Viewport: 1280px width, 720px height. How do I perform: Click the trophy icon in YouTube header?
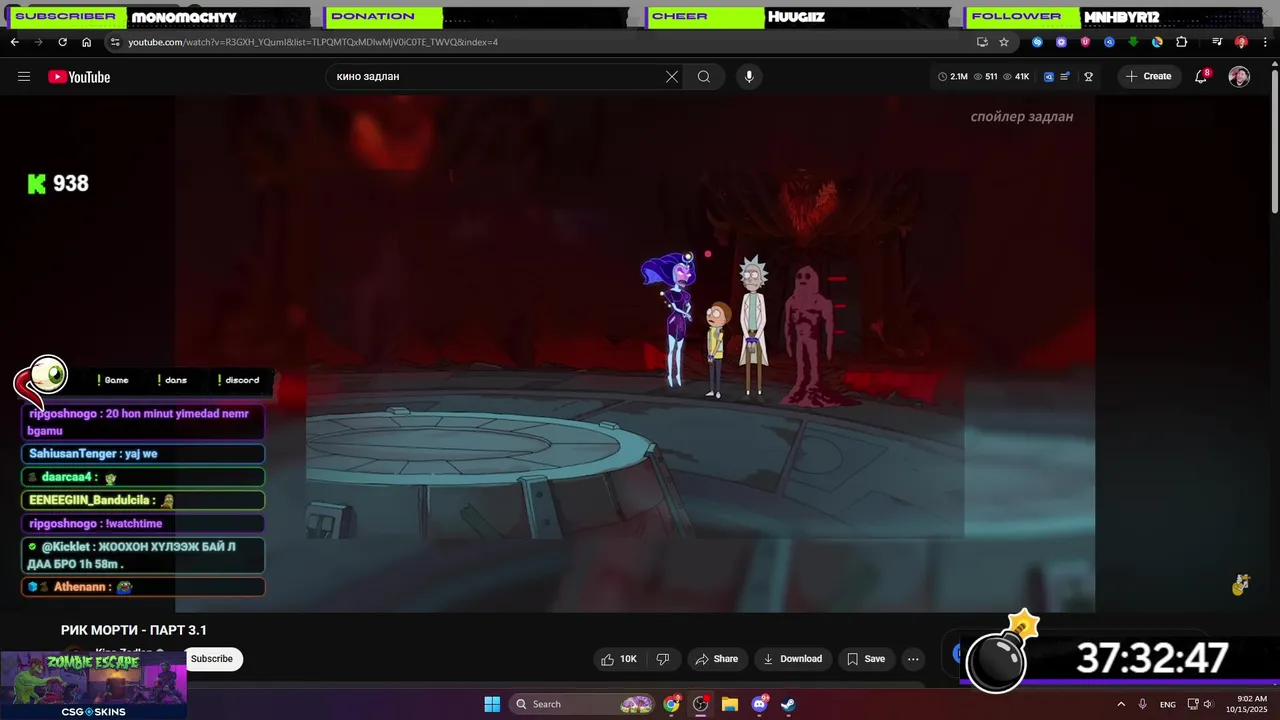pos(1089,77)
